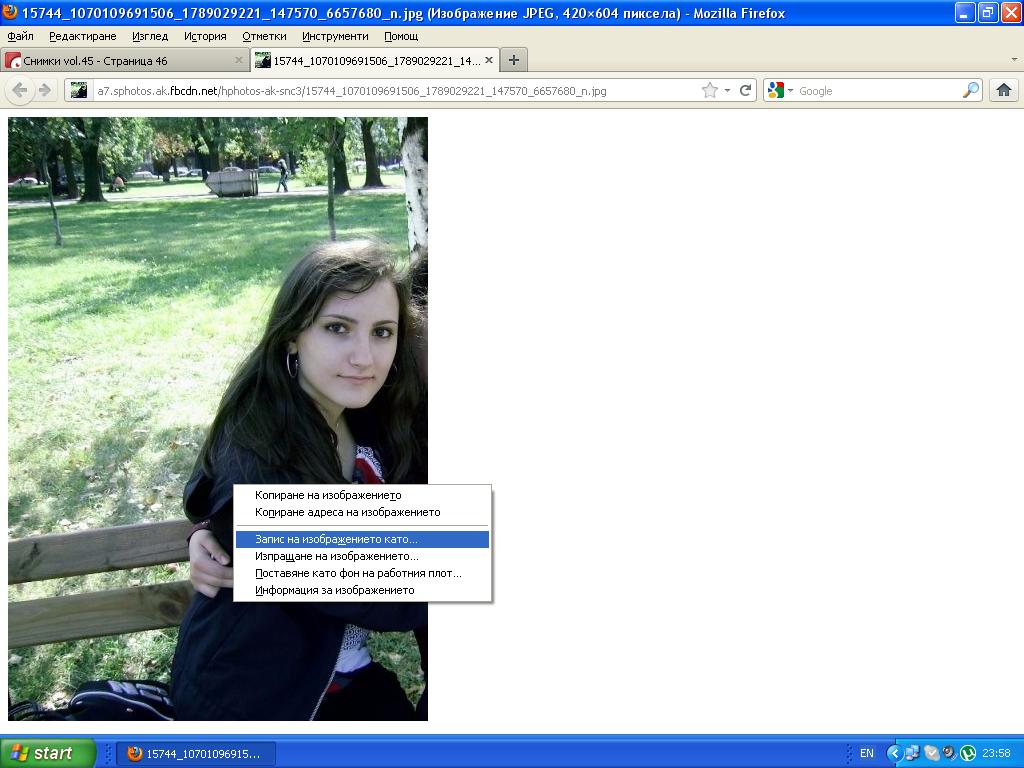The image size is (1024, 768).
Task: Select the 15744_1070109691506 image tab
Action: (375, 61)
